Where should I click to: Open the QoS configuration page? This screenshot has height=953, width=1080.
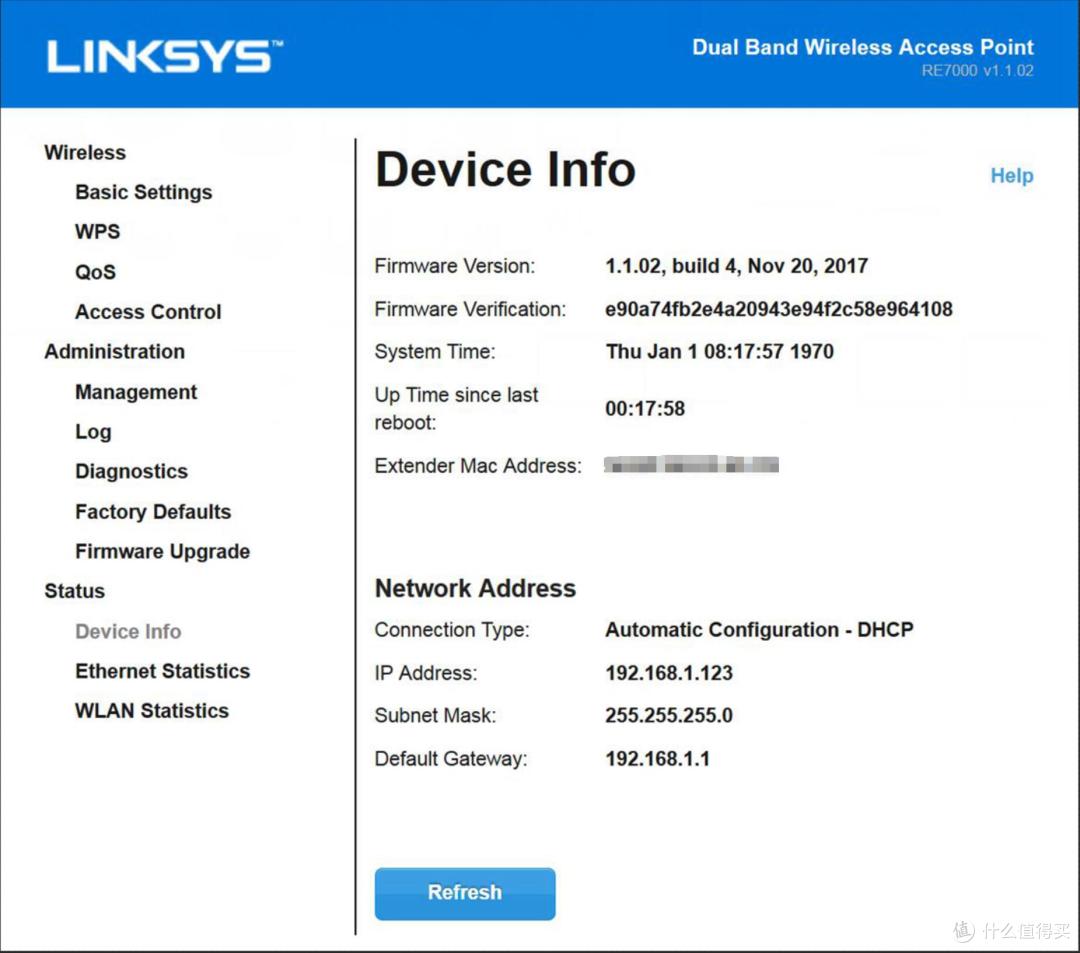pos(95,271)
